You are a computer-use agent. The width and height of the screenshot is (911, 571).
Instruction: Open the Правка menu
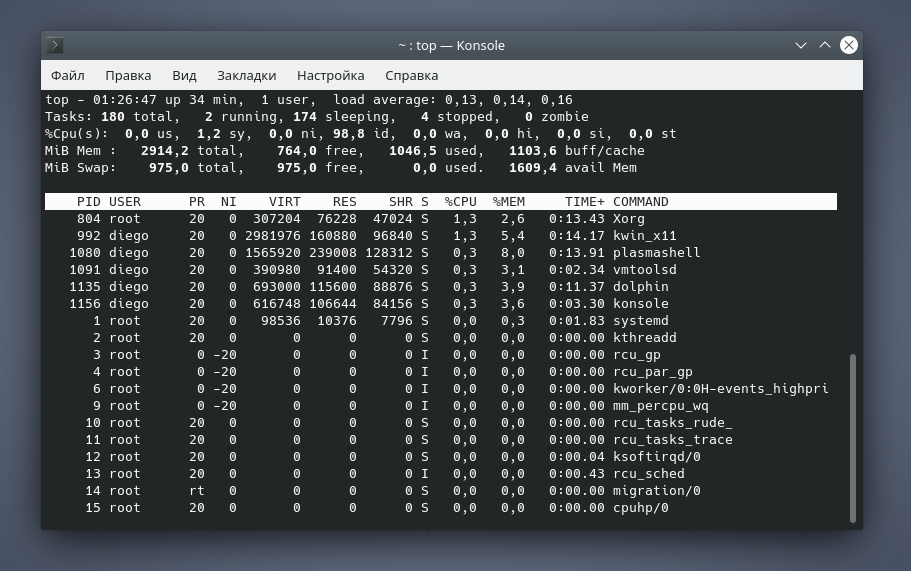pos(128,75)
